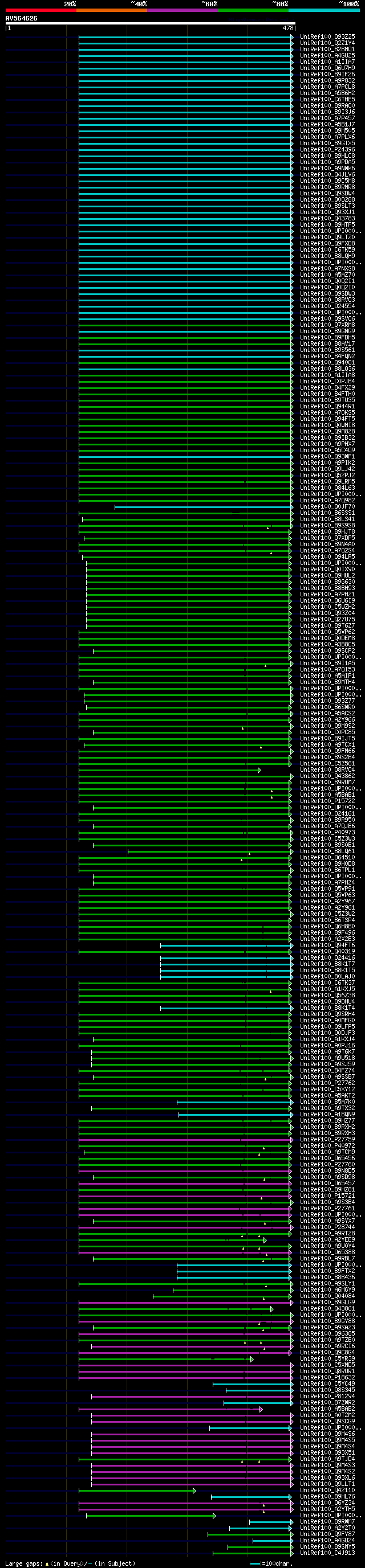Click label UniRef100_A1IIA7
Image resolution: width=365 pixels, height=1568 pixels.
pos(328,62)
